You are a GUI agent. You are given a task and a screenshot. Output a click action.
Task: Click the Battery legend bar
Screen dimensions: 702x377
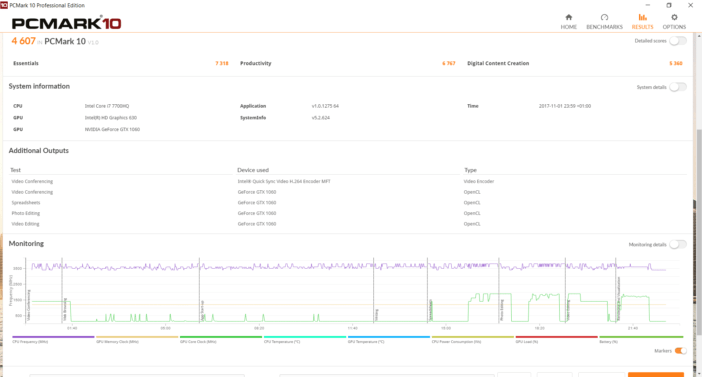click(641, 337)
